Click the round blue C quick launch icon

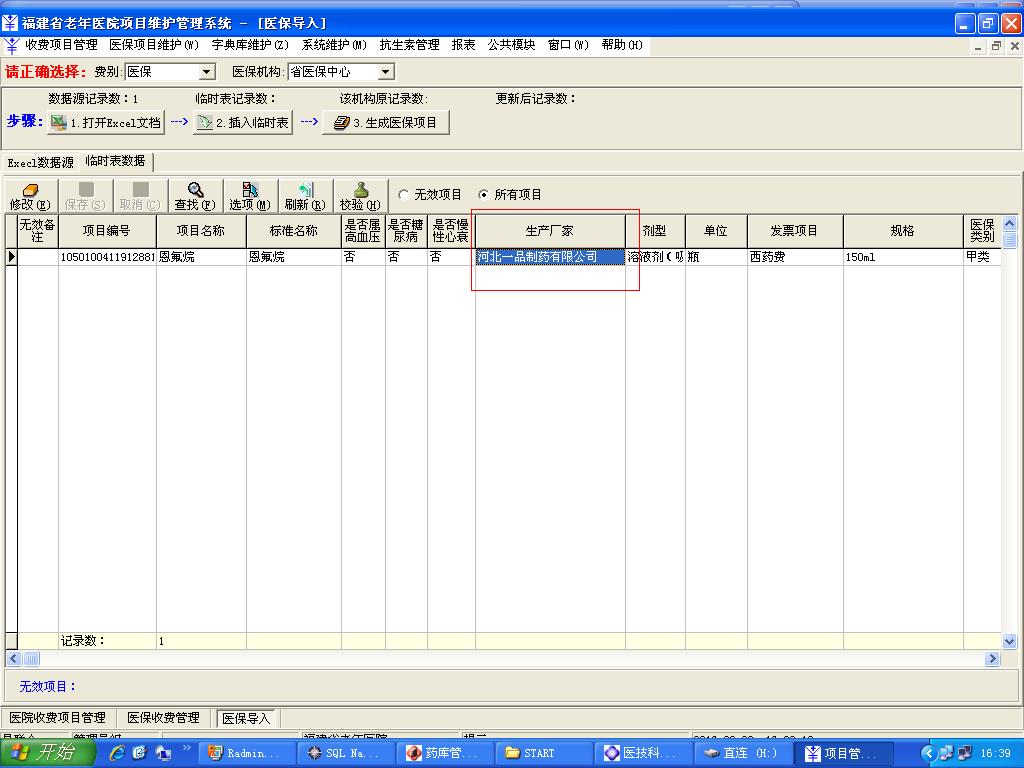(x=140, y=753)
